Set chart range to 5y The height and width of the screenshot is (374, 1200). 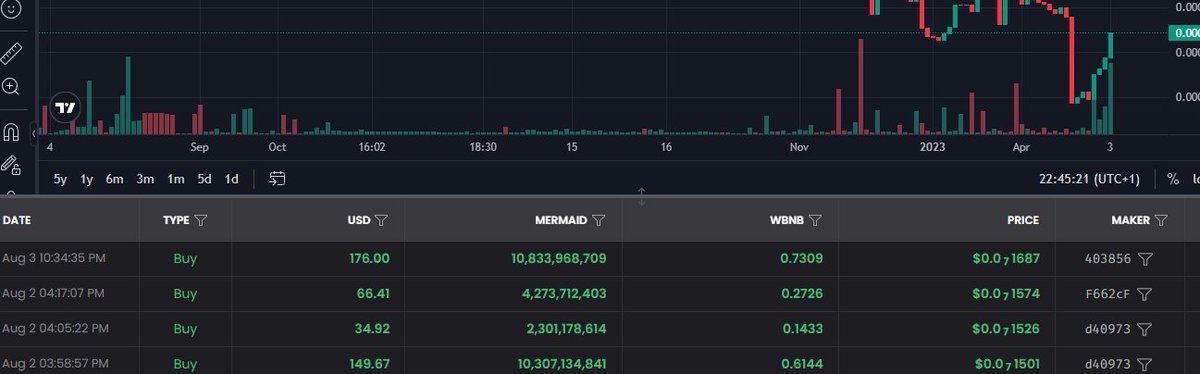(x=60, y=179)
